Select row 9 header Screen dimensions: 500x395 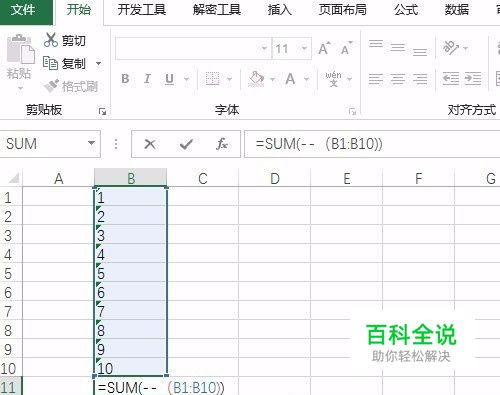tap(10, 349)
